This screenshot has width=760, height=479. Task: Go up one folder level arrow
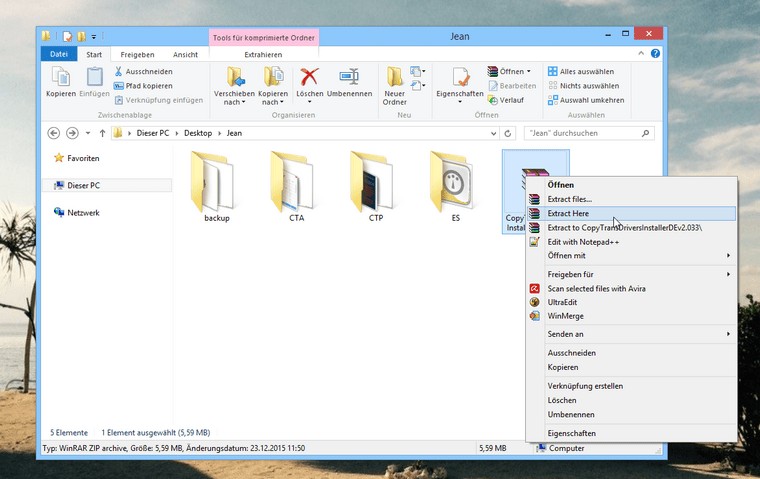coord(102,133)
